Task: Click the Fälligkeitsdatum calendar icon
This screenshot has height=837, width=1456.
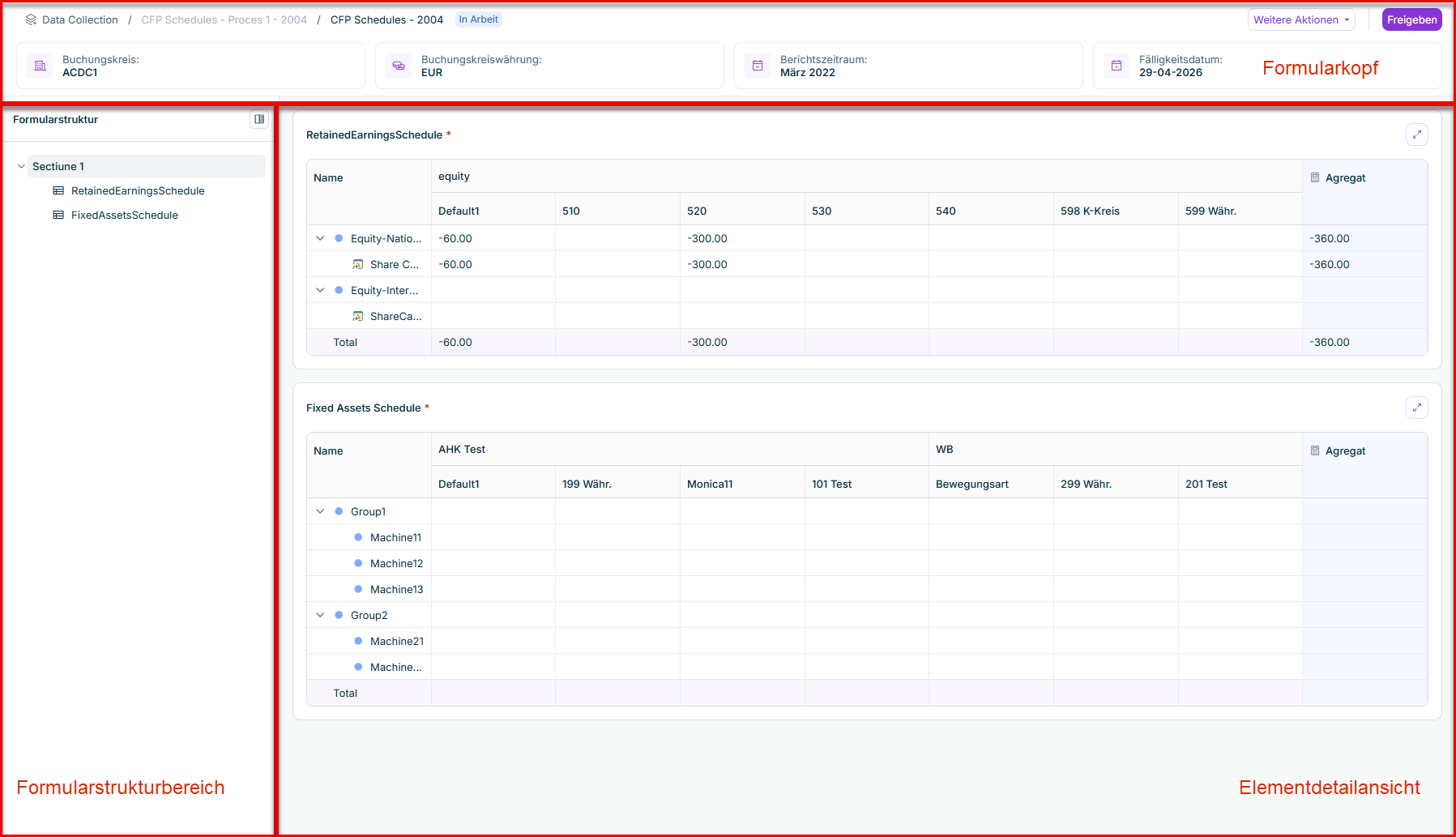Action: (1117, 66)
